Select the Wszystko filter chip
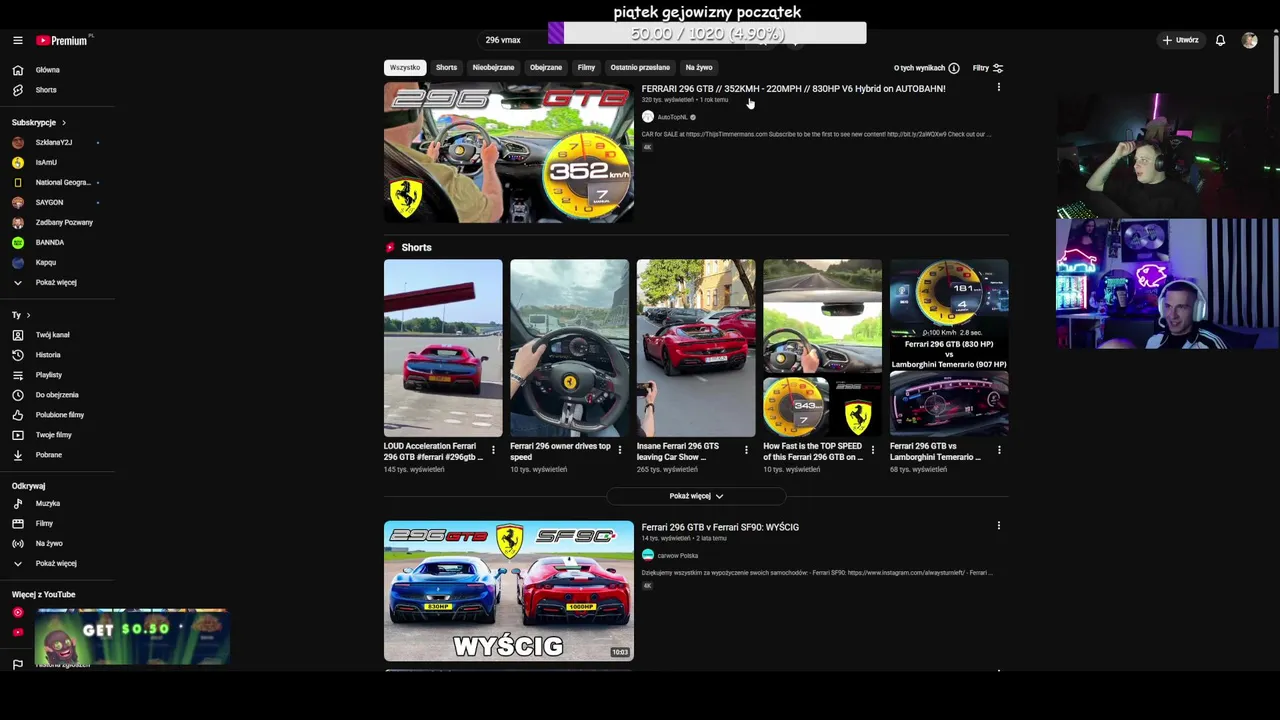This screenshot has width=1280, height=720. click(405, 68)
